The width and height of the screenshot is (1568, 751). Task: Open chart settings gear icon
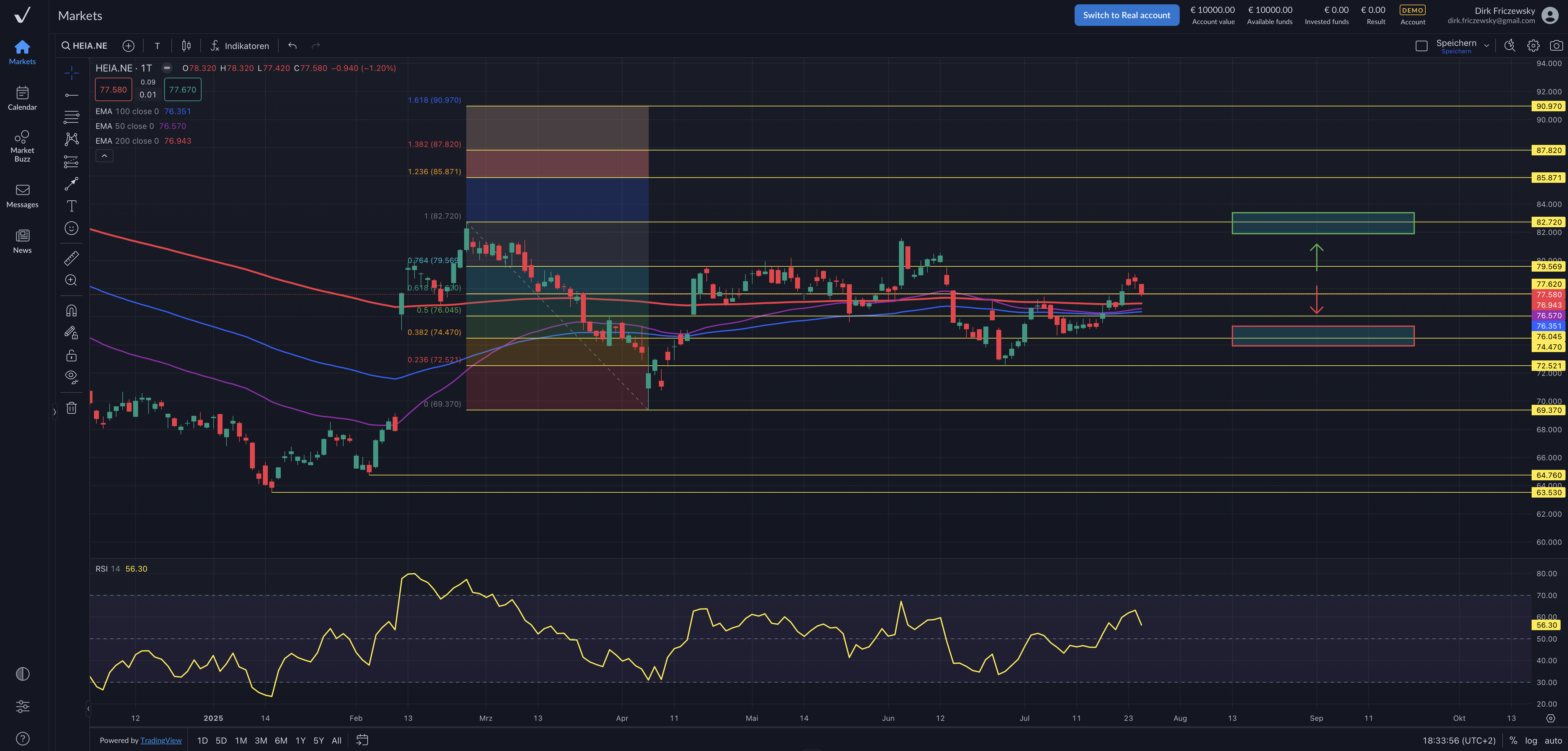[1533, 46]
